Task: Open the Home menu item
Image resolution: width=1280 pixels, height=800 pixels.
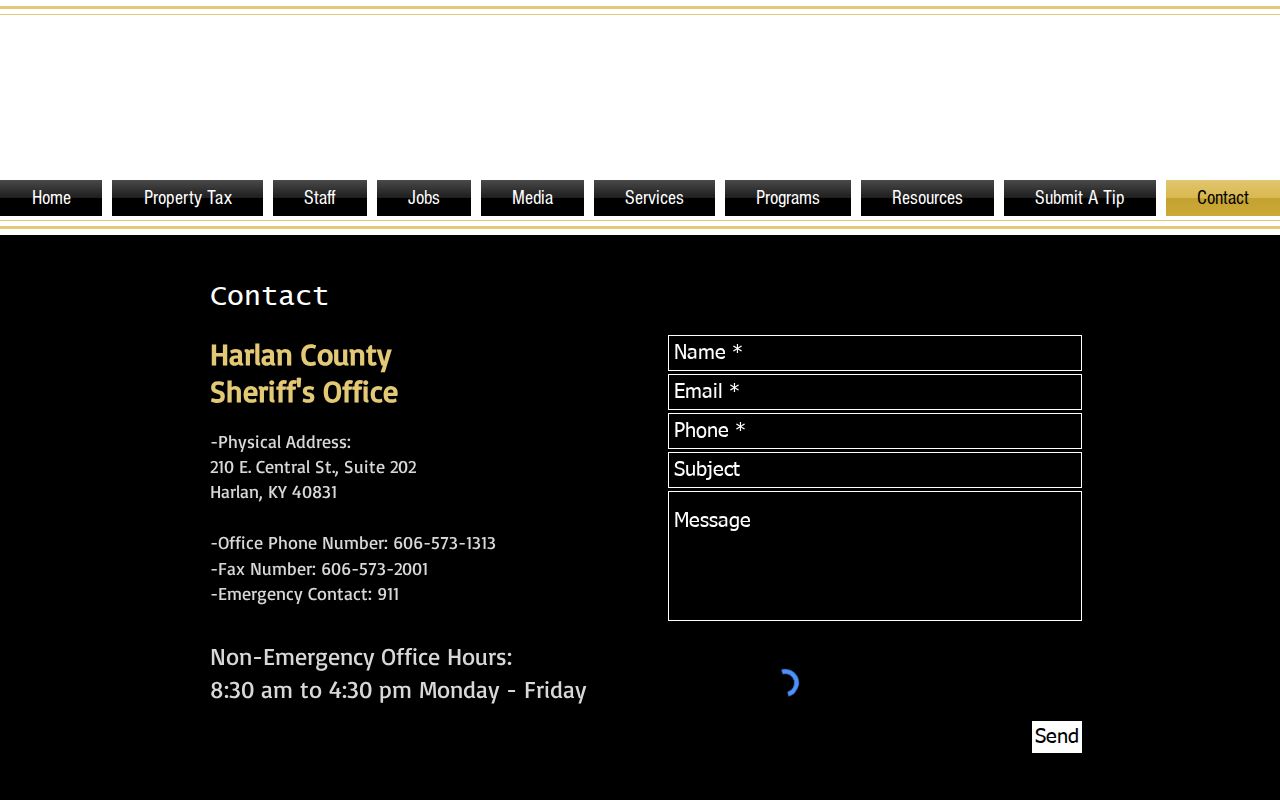Action: coord(51,198)
